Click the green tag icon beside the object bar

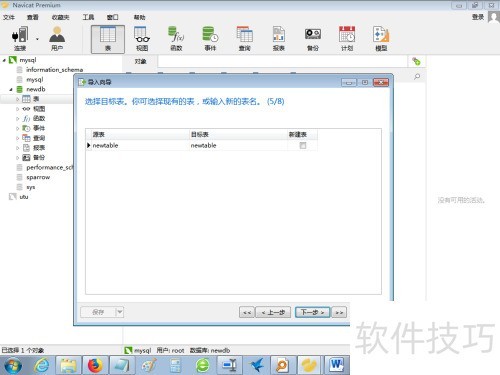[416, 61]
